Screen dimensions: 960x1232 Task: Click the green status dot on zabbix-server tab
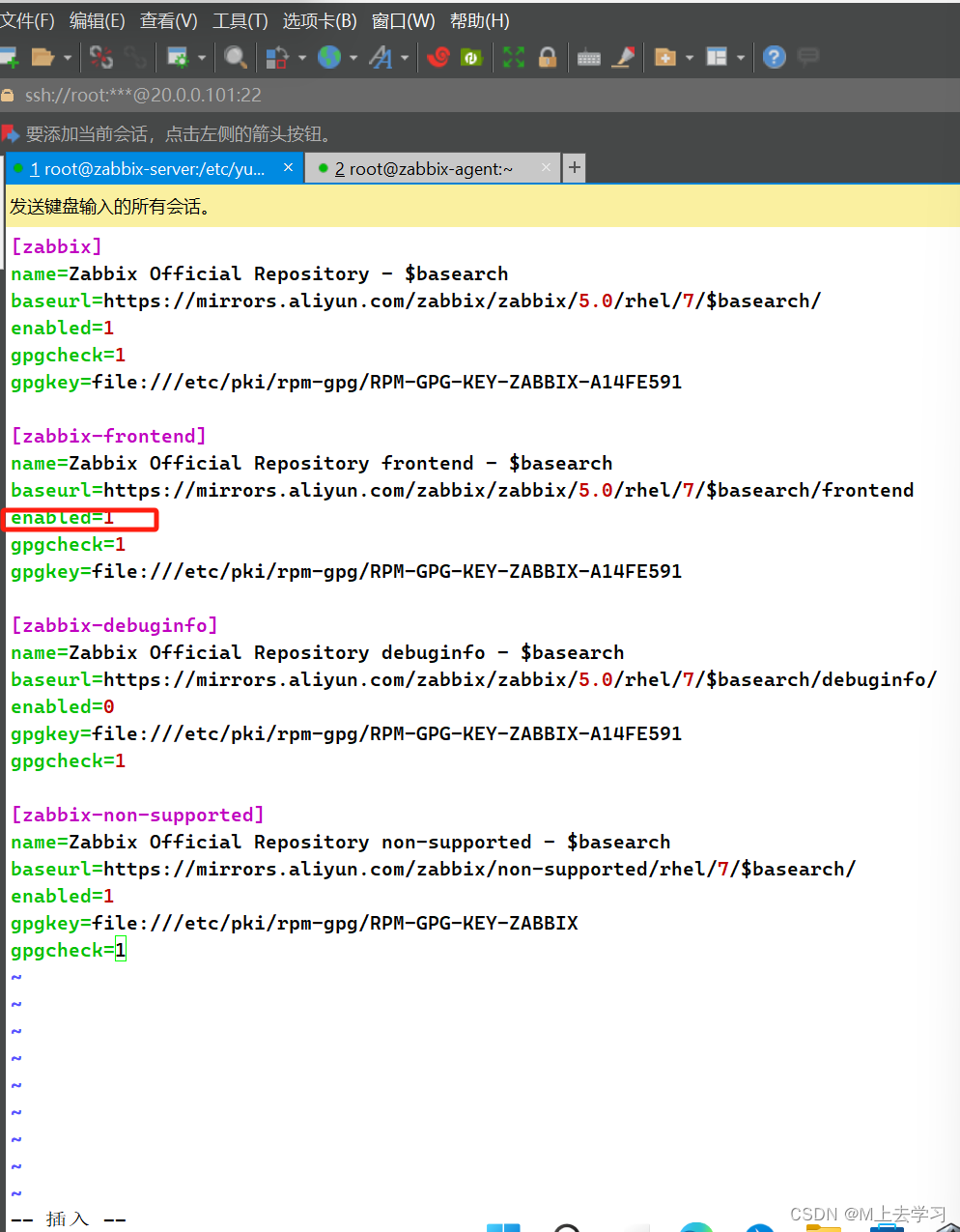pyautogui.click(x=18, y=168)
